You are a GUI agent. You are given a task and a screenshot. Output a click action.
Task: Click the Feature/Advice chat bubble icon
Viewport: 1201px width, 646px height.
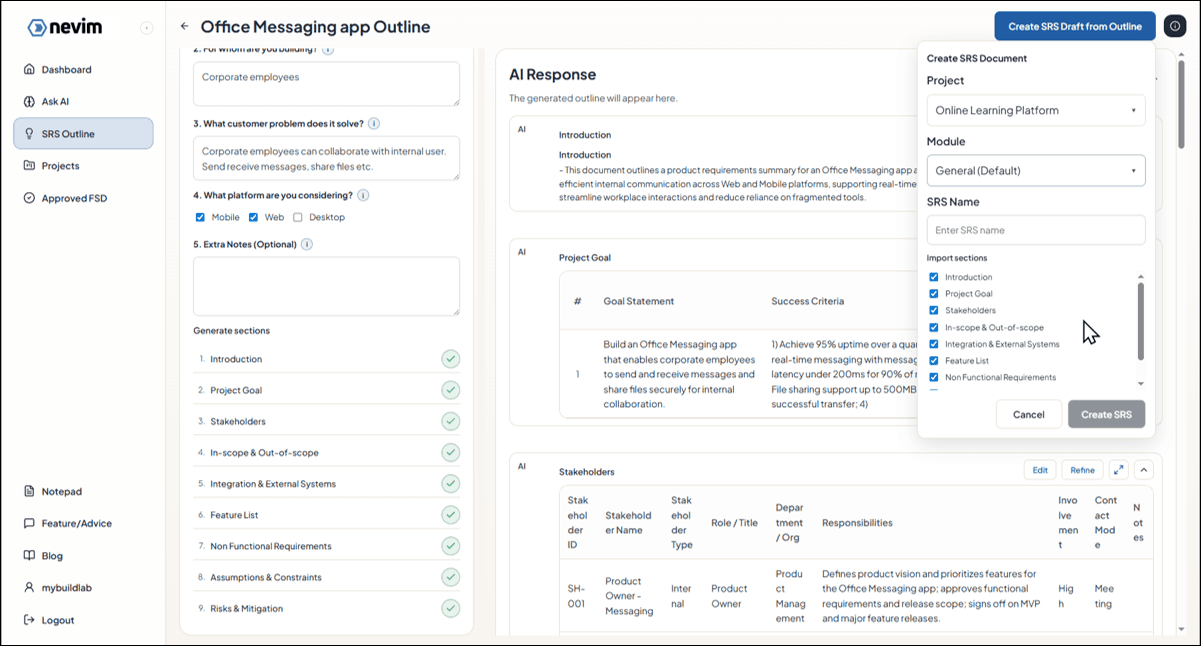pyautogui.click(x=27, y=523)
